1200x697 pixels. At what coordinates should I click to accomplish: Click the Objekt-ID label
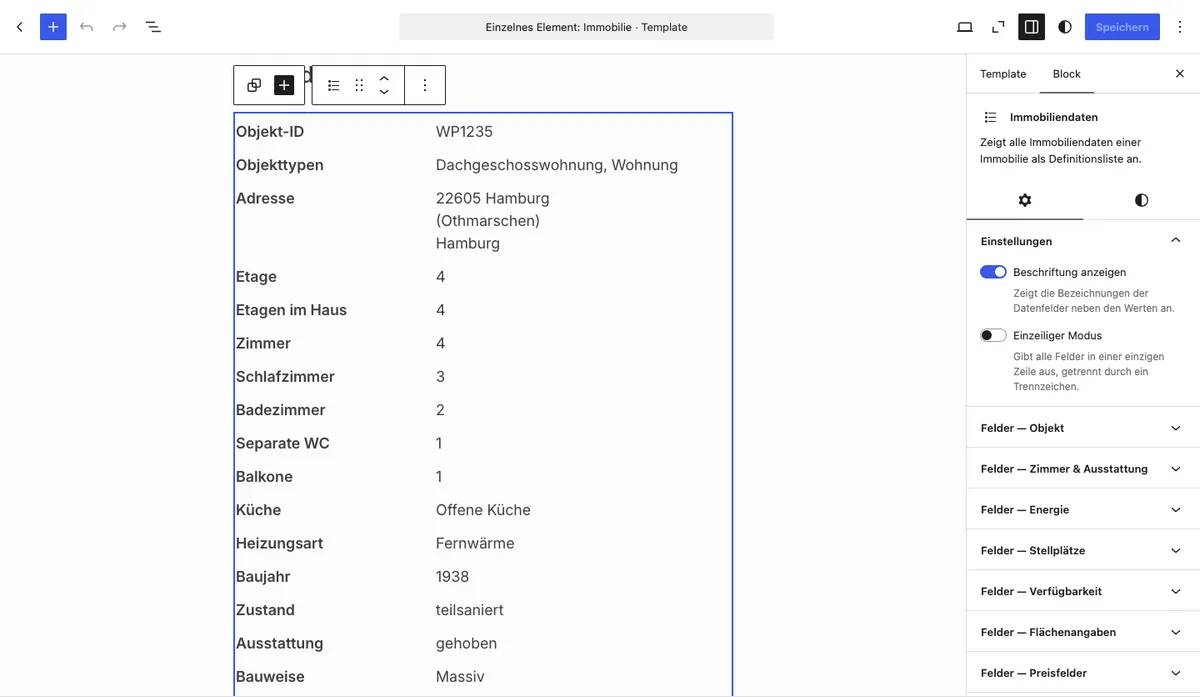pos(270,132)
